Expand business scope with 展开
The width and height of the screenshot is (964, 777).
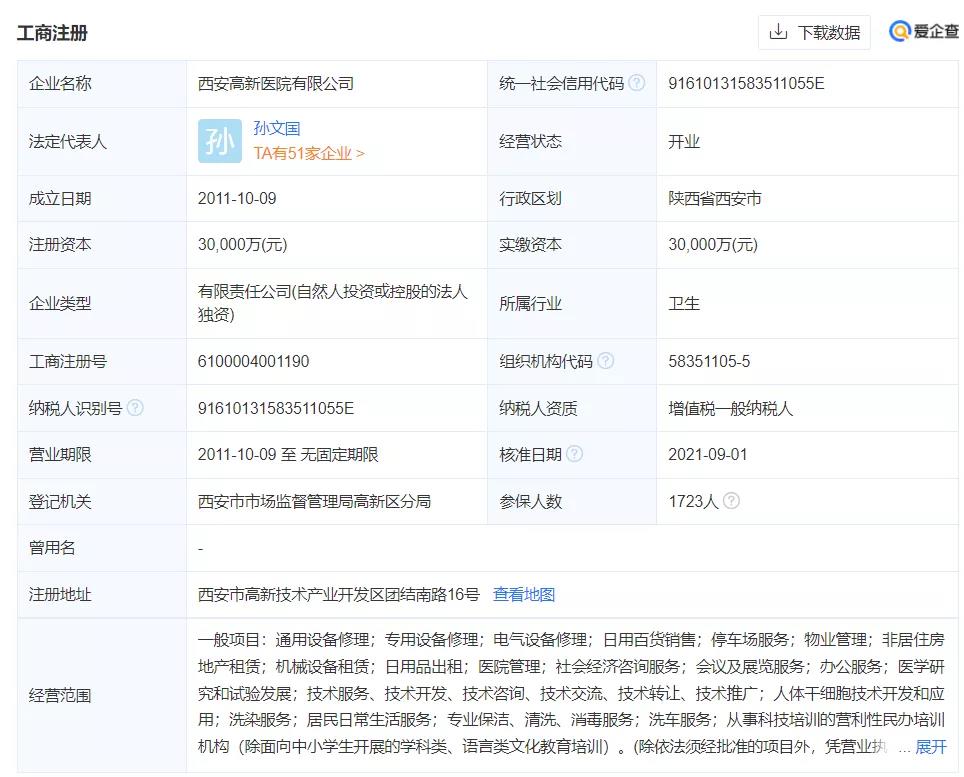coord(931,747)
